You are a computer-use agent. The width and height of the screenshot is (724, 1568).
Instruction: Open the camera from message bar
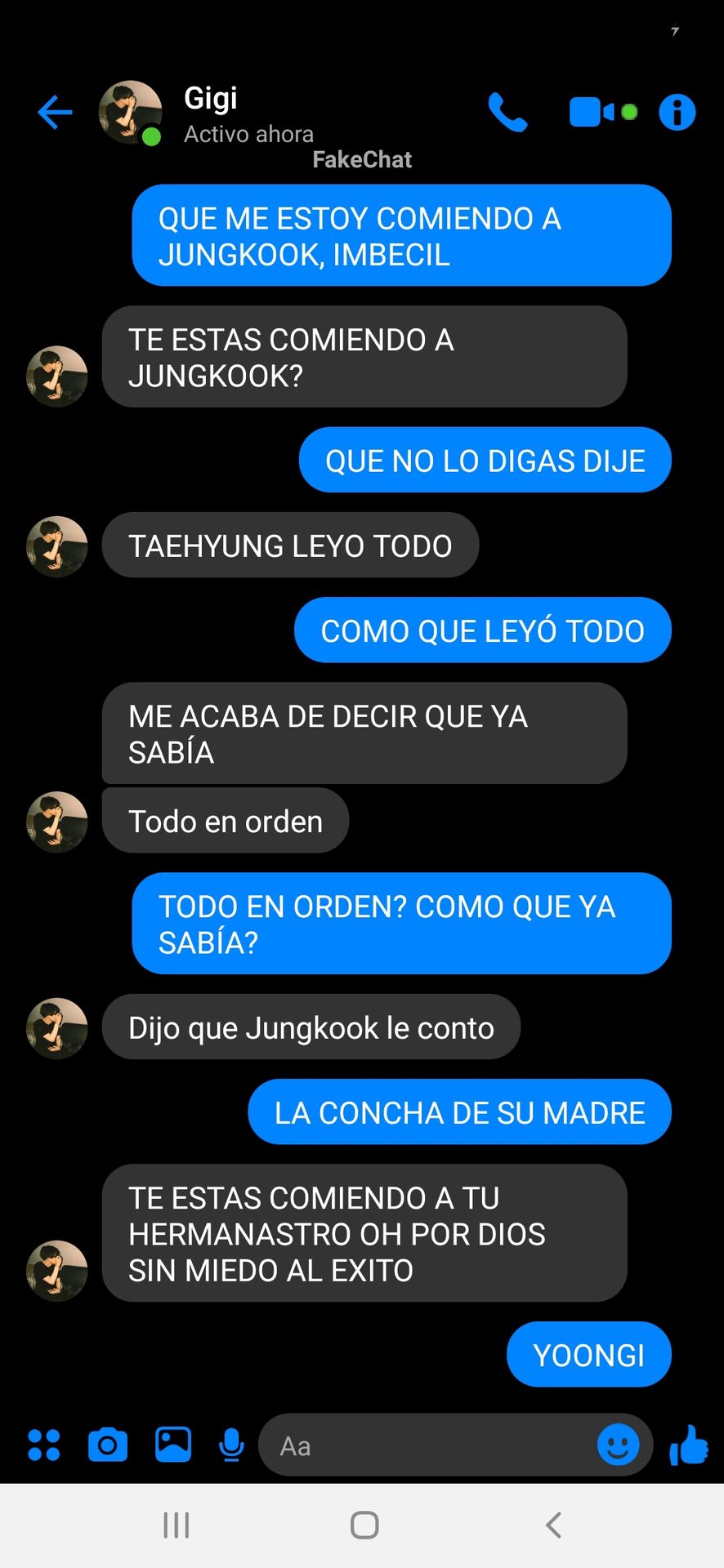click(x=108, y=1445)
